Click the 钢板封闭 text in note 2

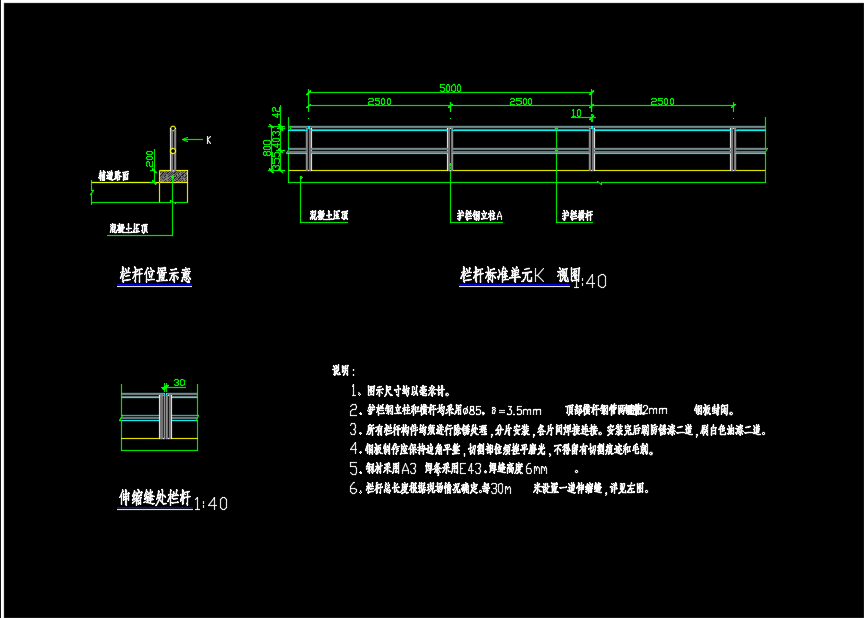coord(715,410)
